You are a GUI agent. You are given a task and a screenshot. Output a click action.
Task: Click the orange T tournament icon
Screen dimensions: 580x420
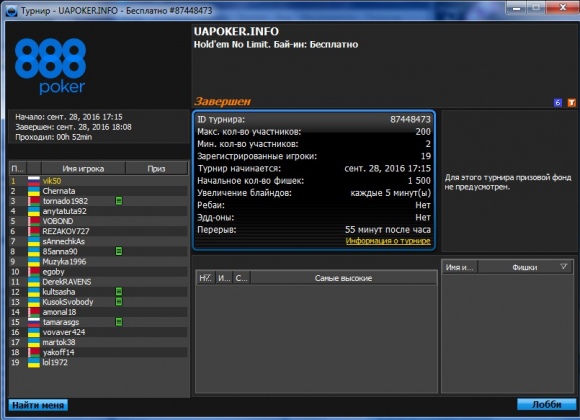[x=571, y=103]
